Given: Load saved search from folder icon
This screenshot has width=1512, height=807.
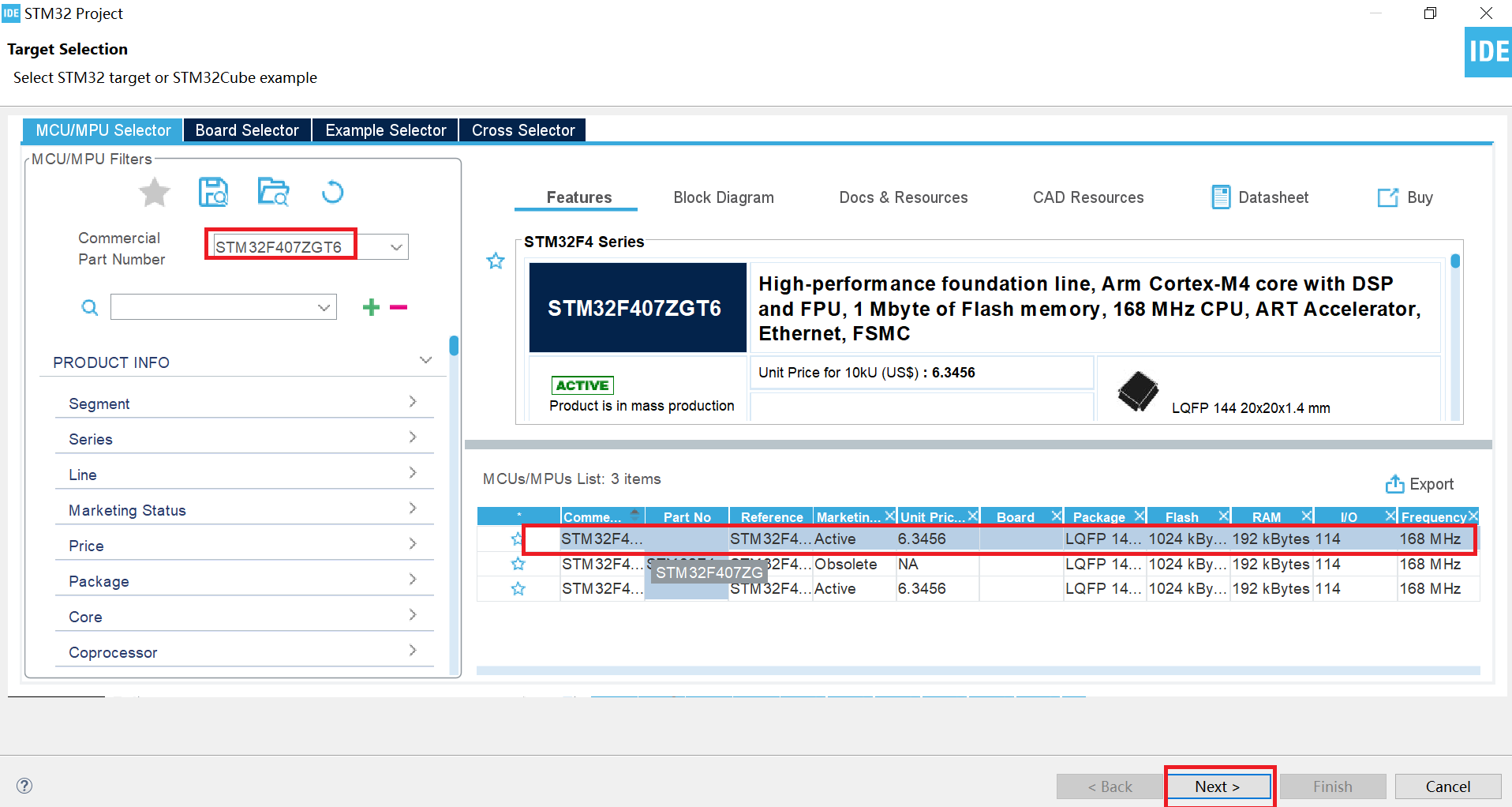Looking at the screenshot, I should (273, 192).
